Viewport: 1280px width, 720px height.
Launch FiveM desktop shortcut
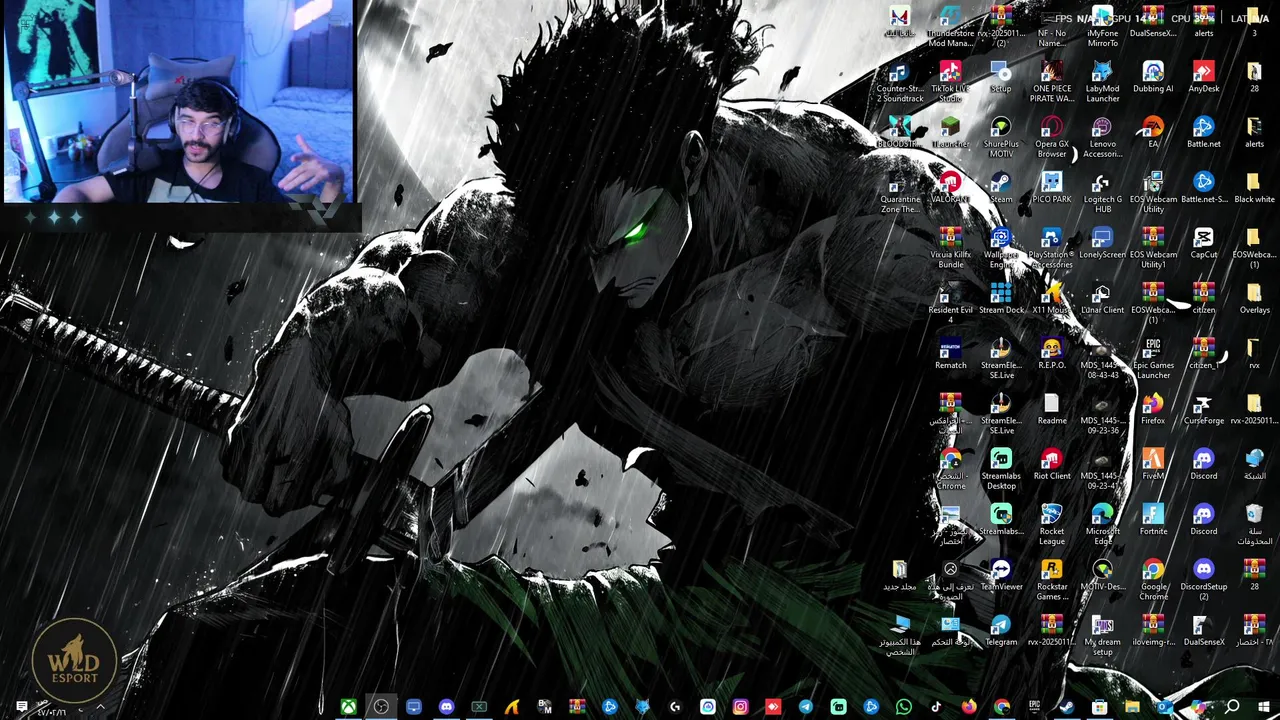click(x=1153, y=464)
